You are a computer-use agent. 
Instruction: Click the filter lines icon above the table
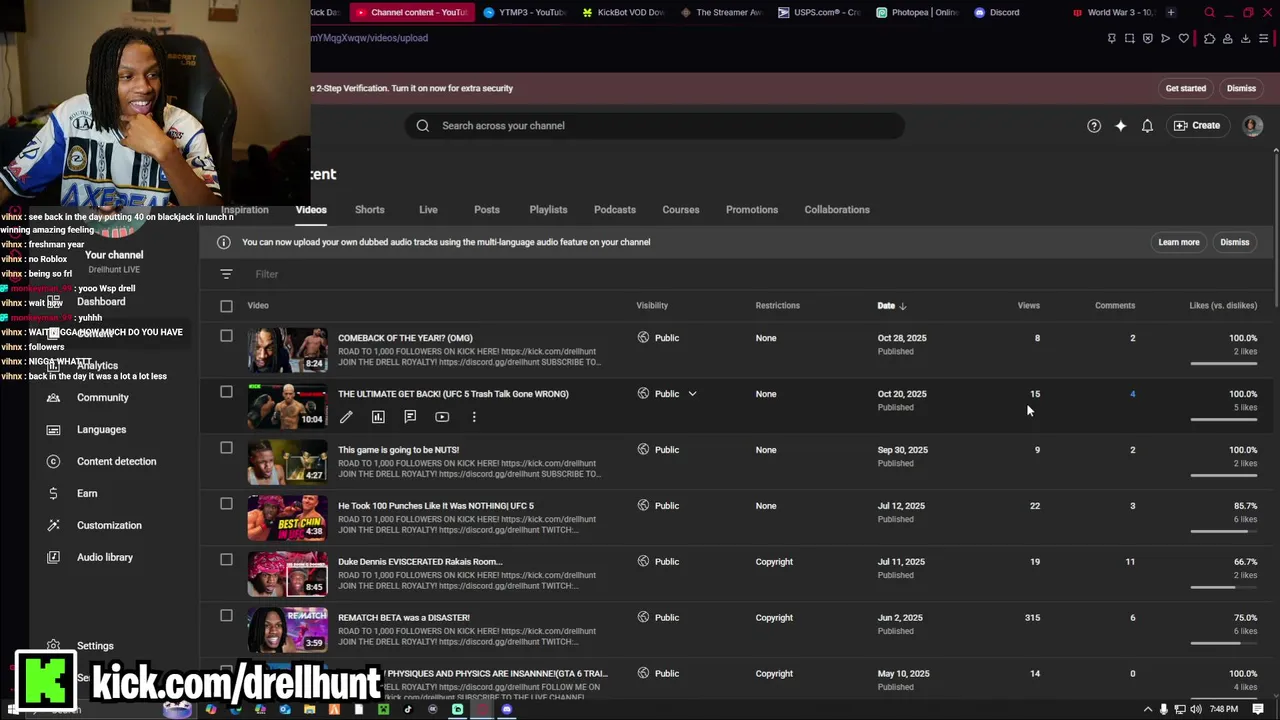226,274
